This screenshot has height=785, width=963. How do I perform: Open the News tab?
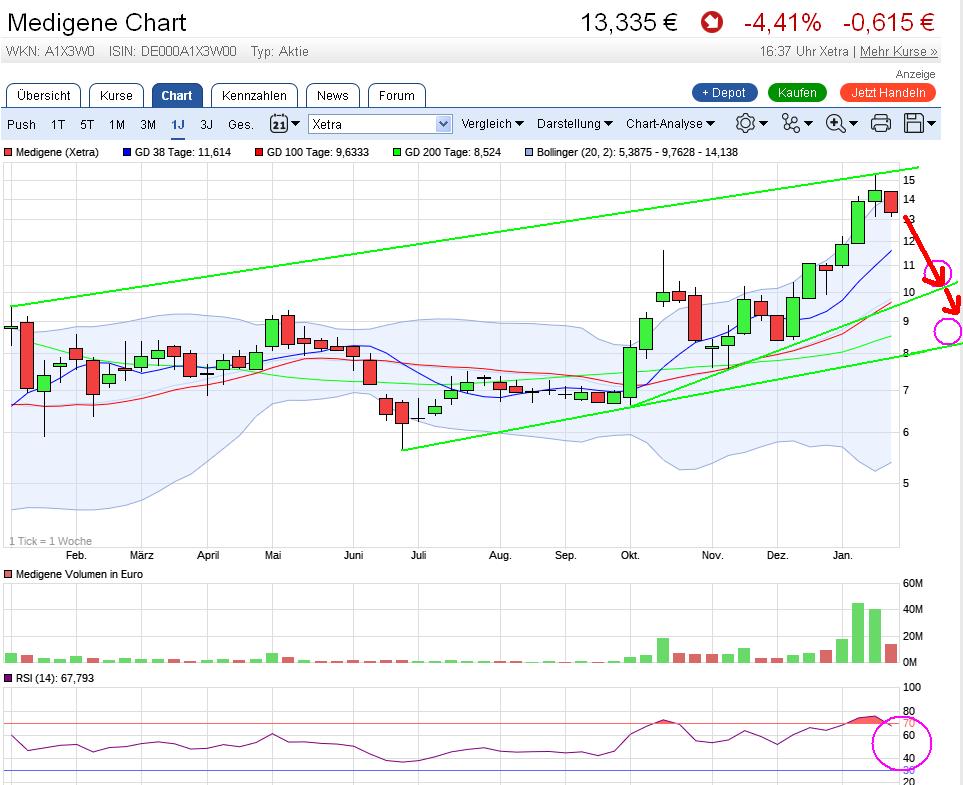click(x=332, y=95)
